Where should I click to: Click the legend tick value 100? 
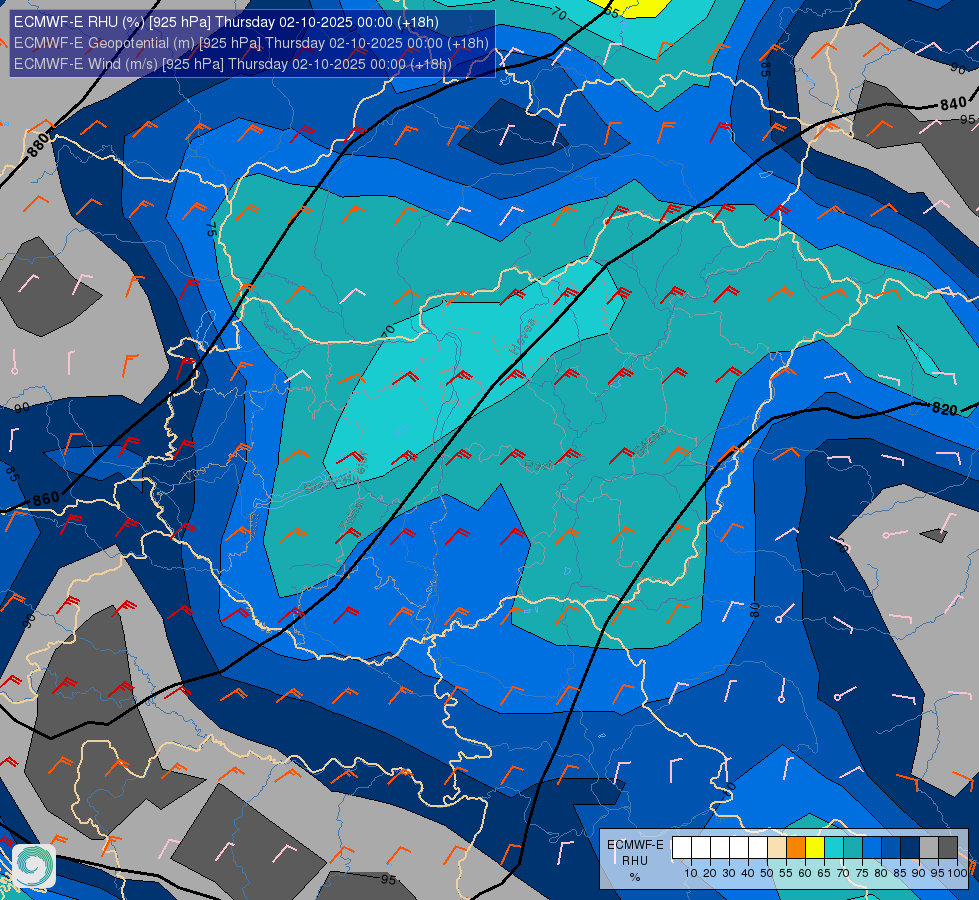[958, 874]
